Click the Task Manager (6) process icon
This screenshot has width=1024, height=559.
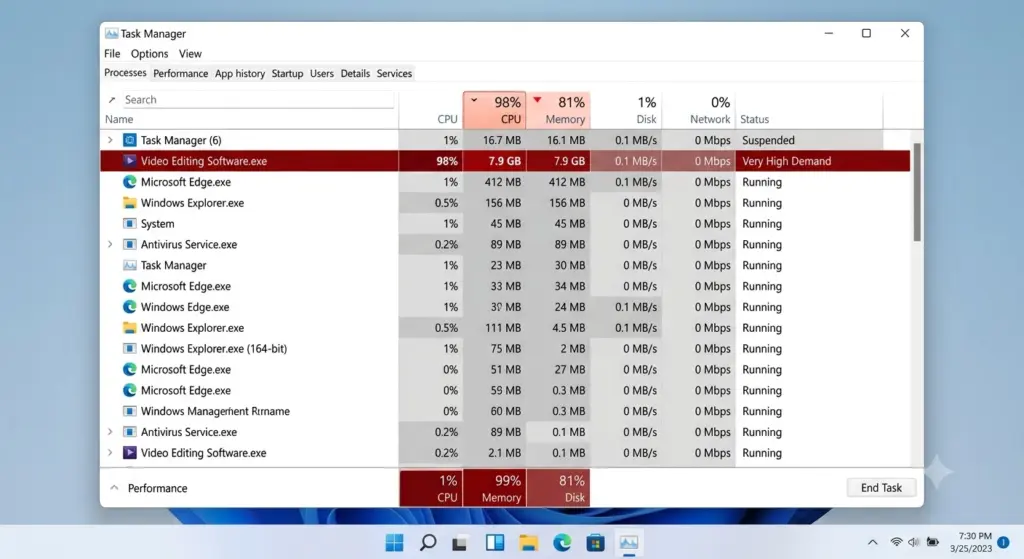(129, 140)
